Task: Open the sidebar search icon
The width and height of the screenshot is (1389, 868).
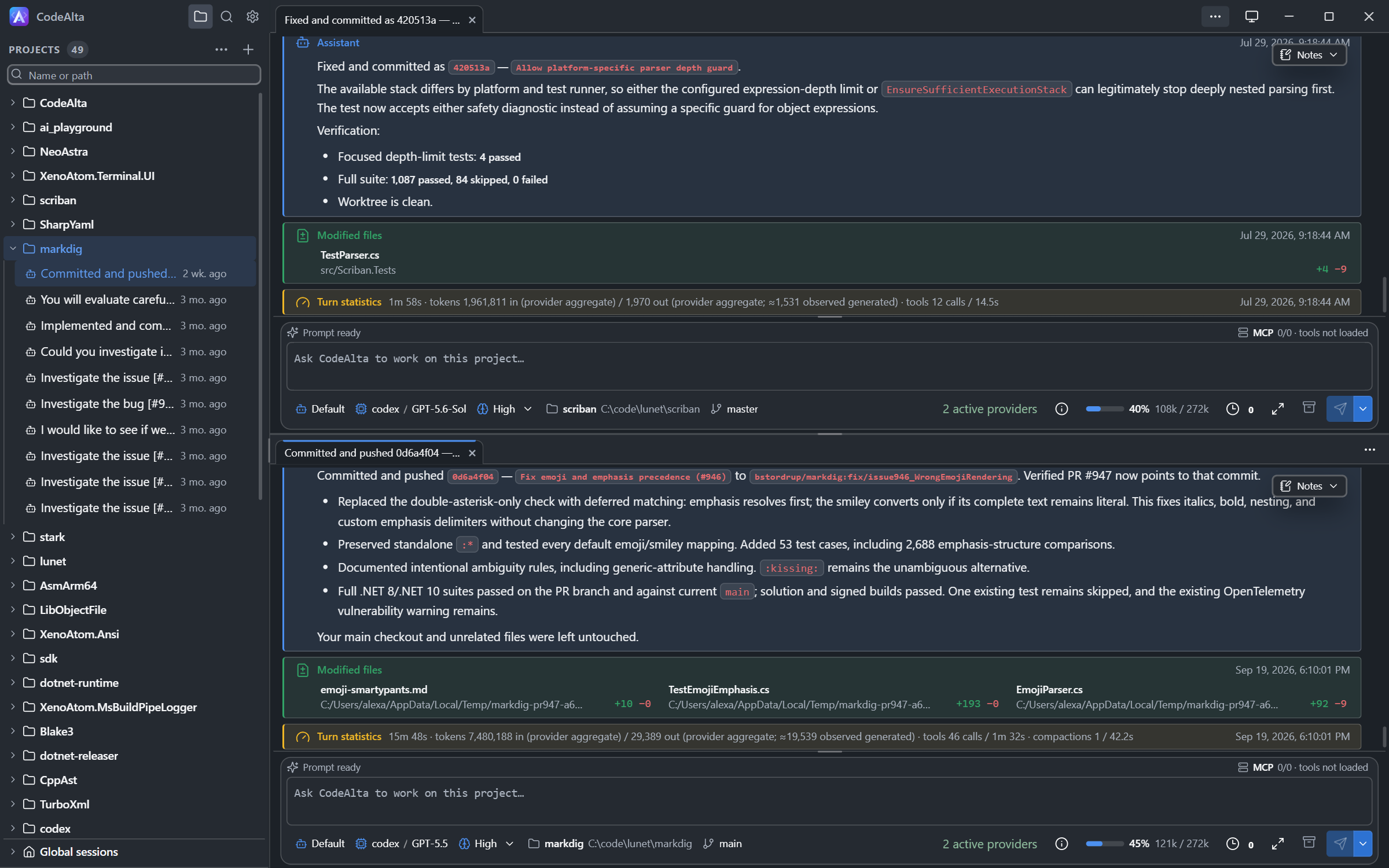Action: [x=227, y=17]
